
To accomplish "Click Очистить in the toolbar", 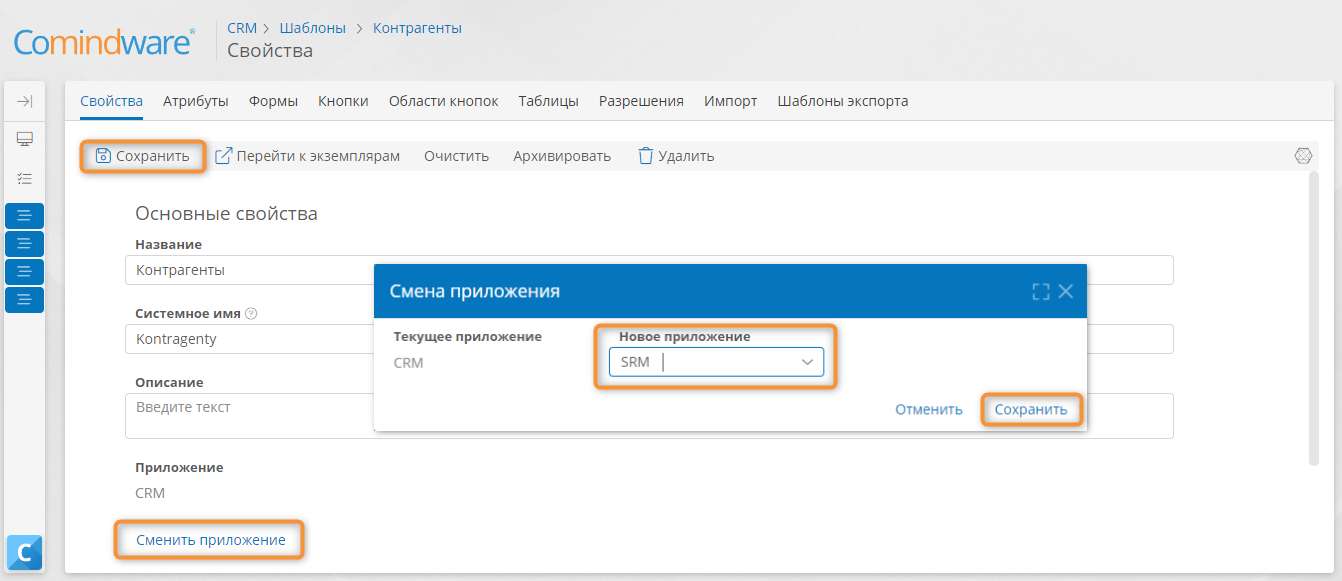I will [x=456, y=156].
